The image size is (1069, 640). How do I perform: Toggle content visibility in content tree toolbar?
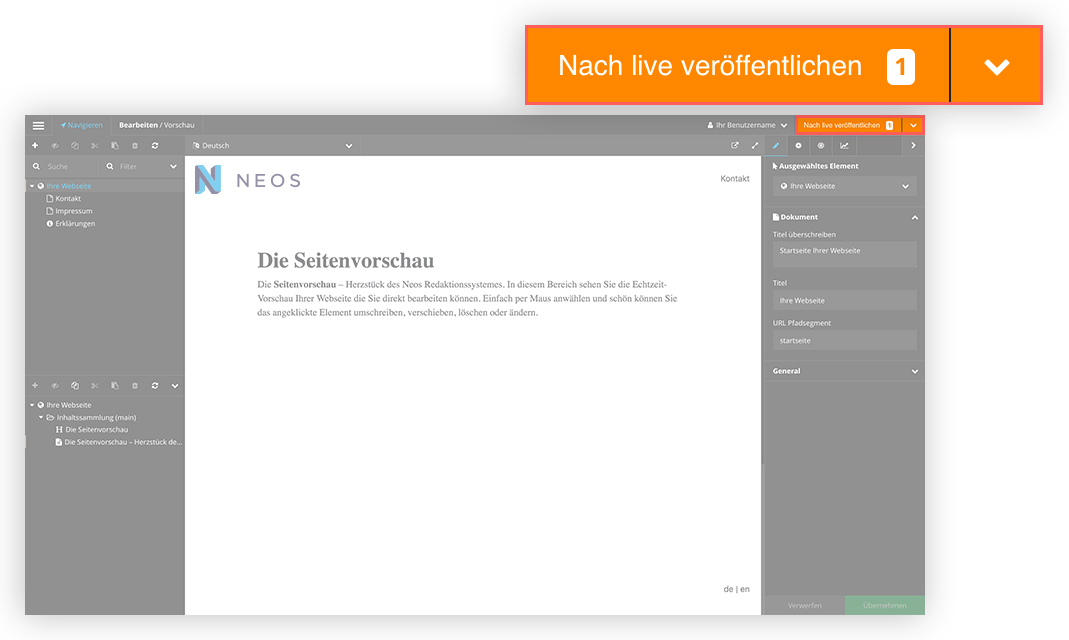[x=55, y=386]
